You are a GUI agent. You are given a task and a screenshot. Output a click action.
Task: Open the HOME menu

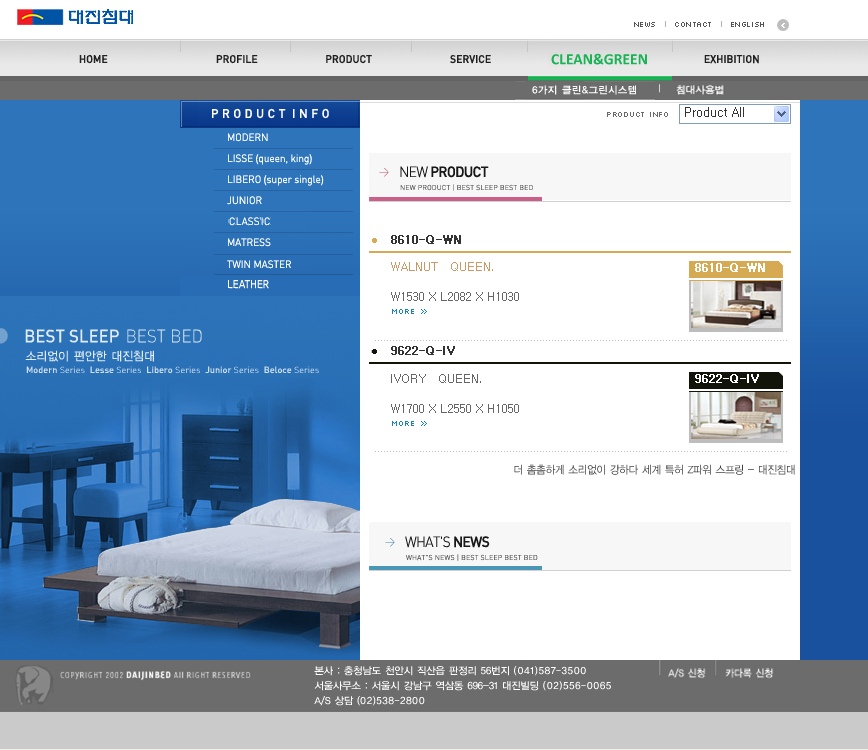(x=93, y=59)
